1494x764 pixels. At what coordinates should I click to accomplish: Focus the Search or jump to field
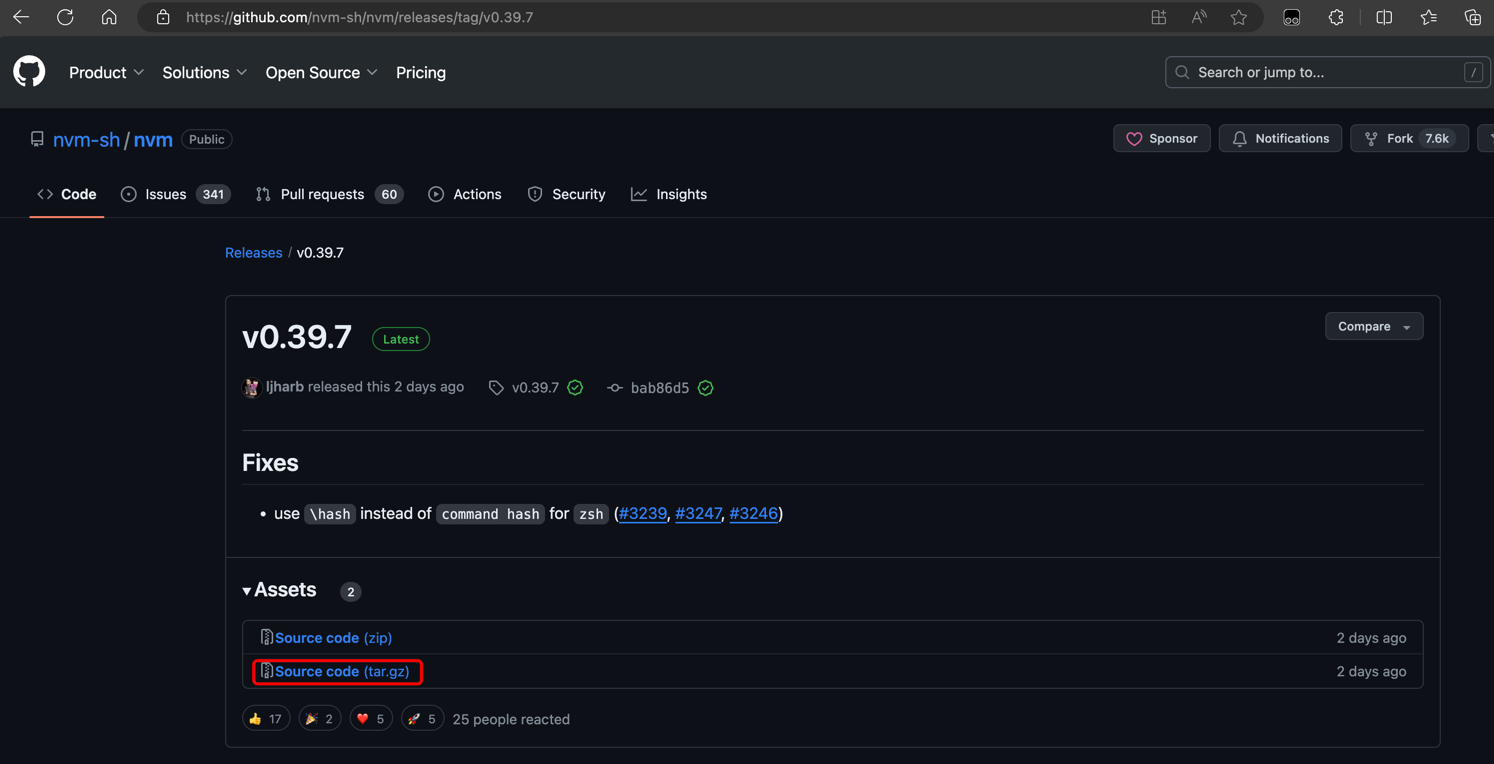click(x=1327, y=72)
